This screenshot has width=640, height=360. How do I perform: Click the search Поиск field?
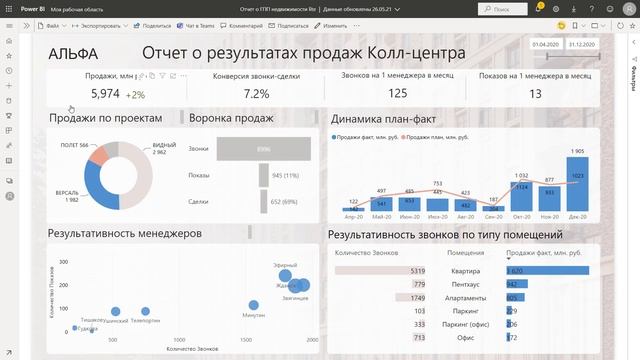pyautogui.click(x=503, y=9)
